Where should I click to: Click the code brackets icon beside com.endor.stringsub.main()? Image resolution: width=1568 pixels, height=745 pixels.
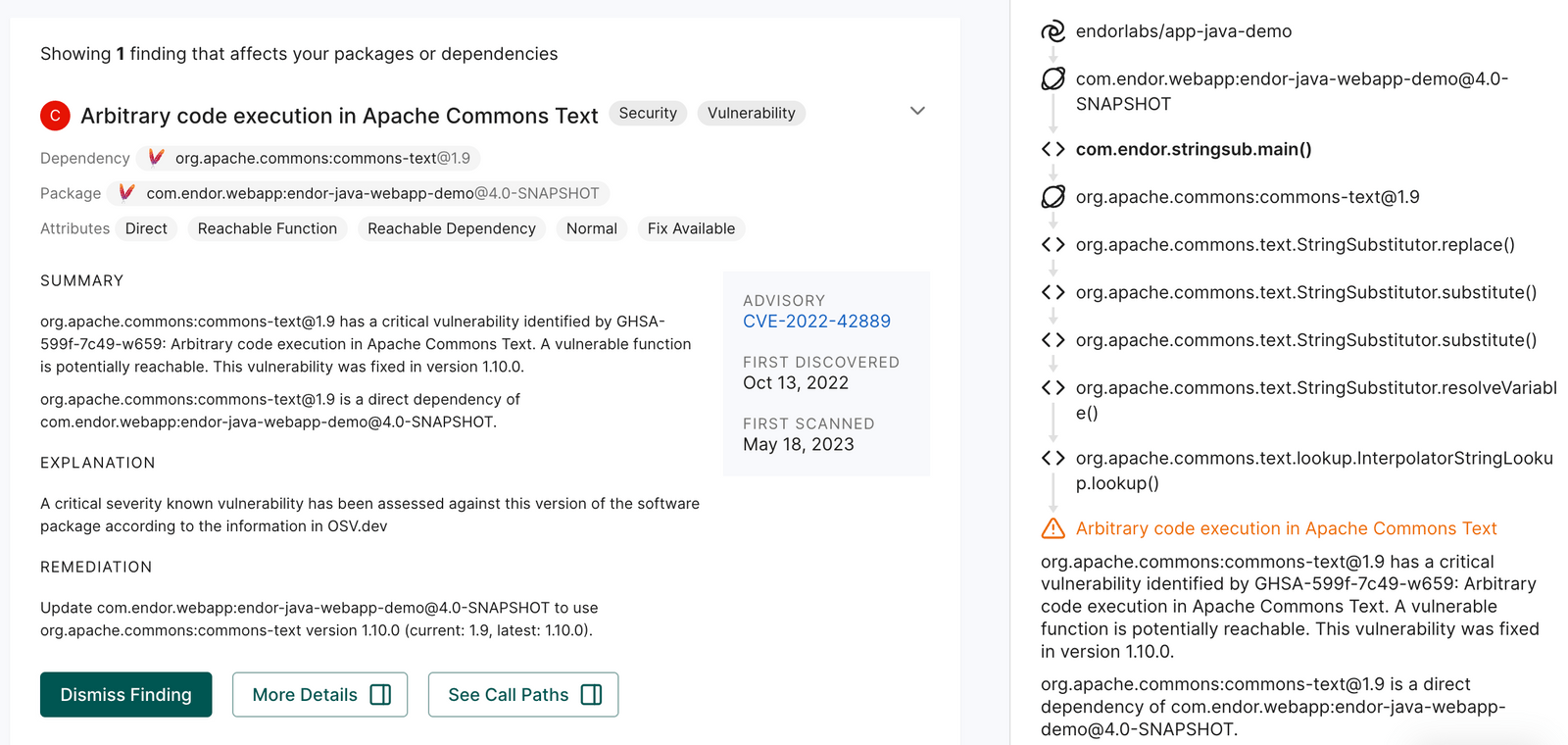[x=1053, y=149]
